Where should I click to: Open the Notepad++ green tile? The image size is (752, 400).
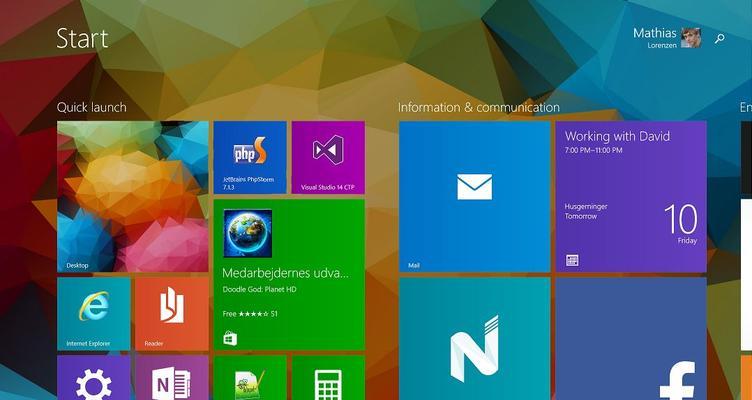click(x=250, y=378)
